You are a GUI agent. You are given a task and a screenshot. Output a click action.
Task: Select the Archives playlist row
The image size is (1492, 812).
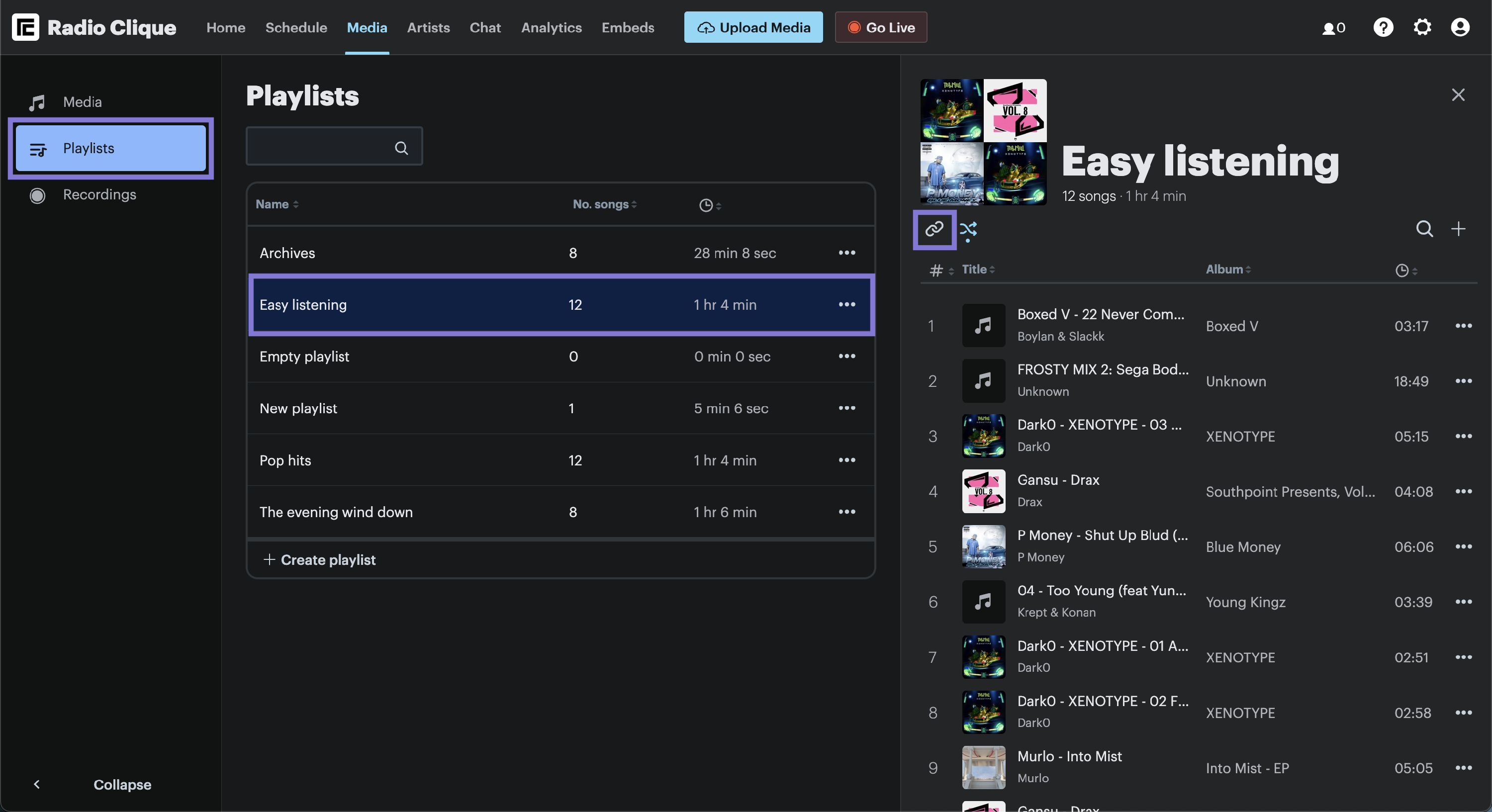[x=560, y=253]
